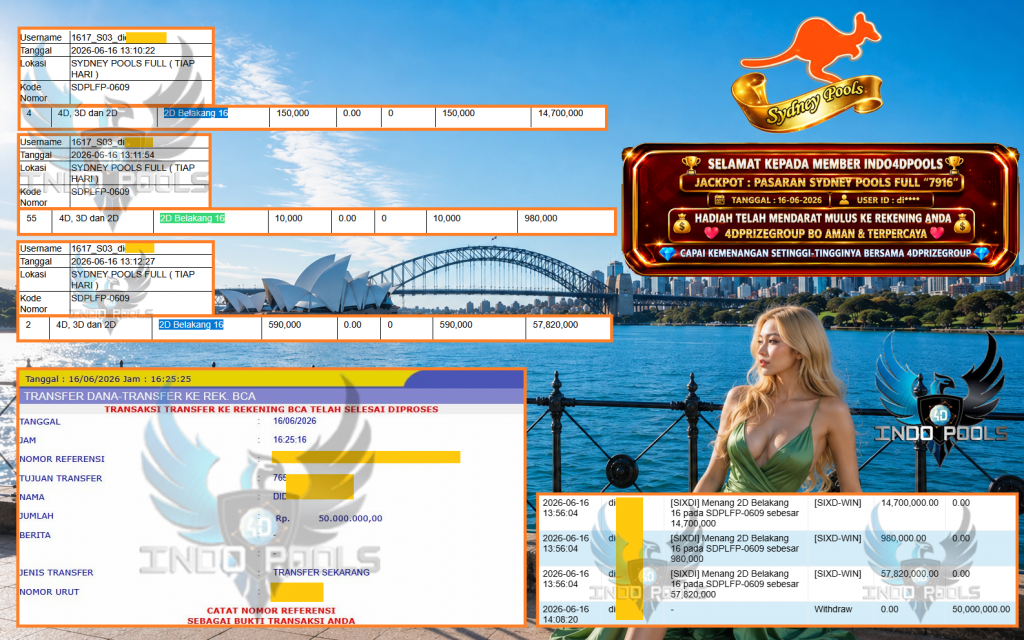
Task: Click the NOMOR URUT label
Action: click(x=49, y=592)
